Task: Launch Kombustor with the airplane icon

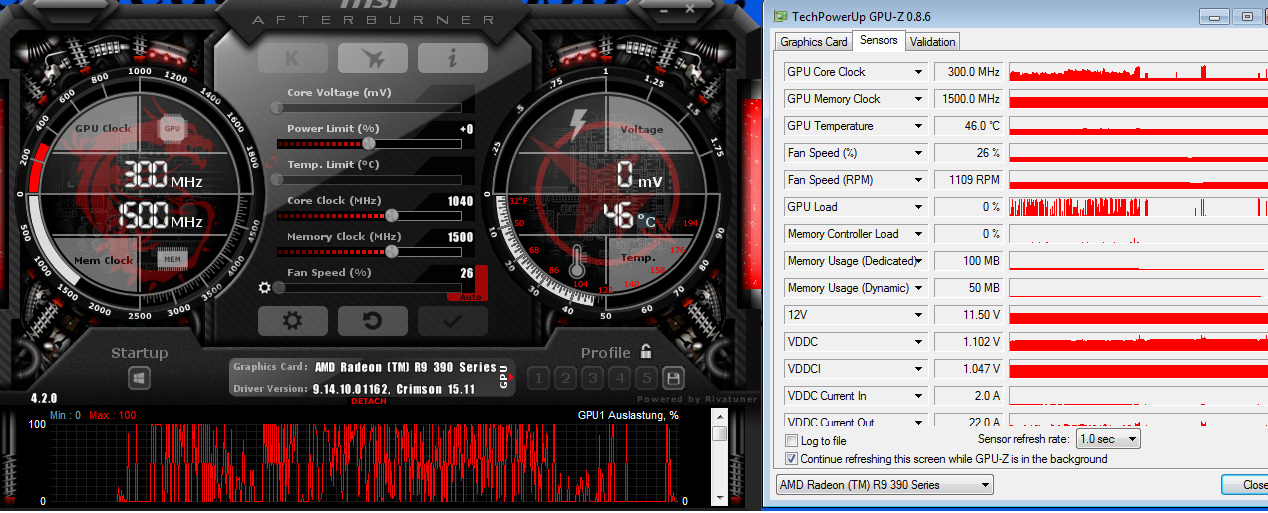Action: click(x=372, y=57)
